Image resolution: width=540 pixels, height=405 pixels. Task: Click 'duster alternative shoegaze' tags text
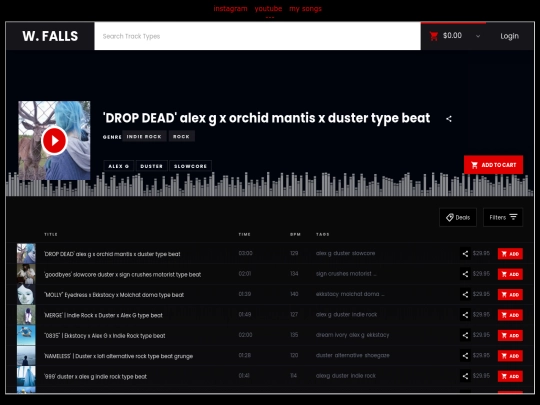353,355
